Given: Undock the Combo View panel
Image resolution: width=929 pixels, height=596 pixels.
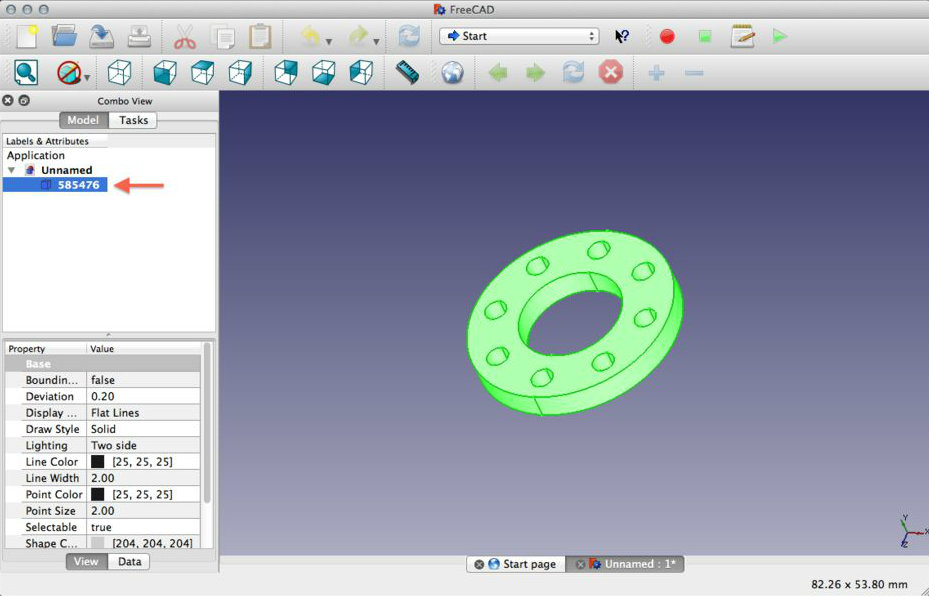Looking at the screenshot, I should coord(24,101).
